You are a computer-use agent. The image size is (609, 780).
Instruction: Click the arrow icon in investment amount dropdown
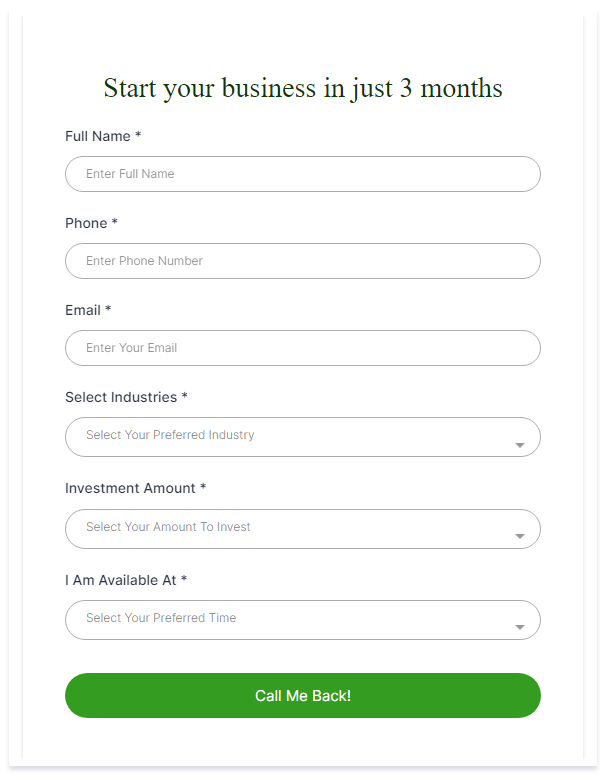519,536
